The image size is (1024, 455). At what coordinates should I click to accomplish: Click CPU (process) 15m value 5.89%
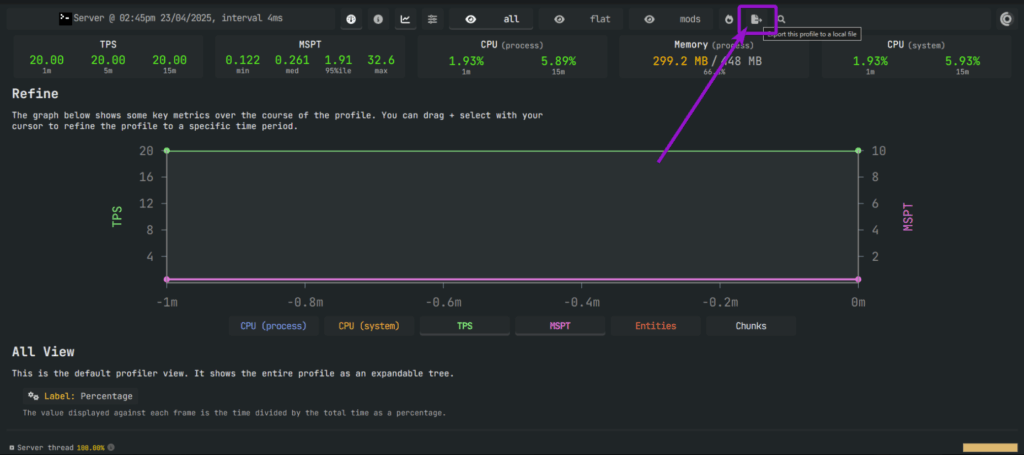pos(558,61)
